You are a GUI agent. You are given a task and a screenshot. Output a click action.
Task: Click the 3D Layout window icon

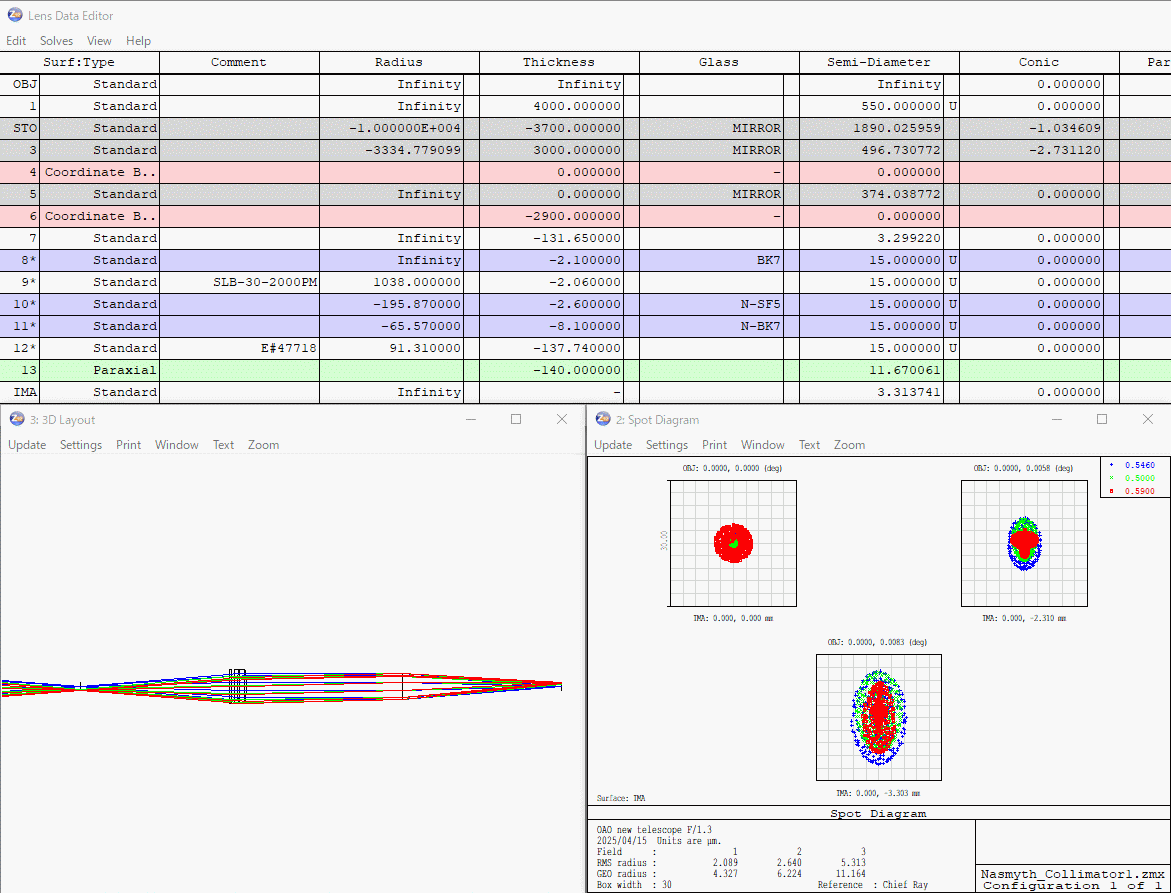pyautogui.click(x=17, y=420)
